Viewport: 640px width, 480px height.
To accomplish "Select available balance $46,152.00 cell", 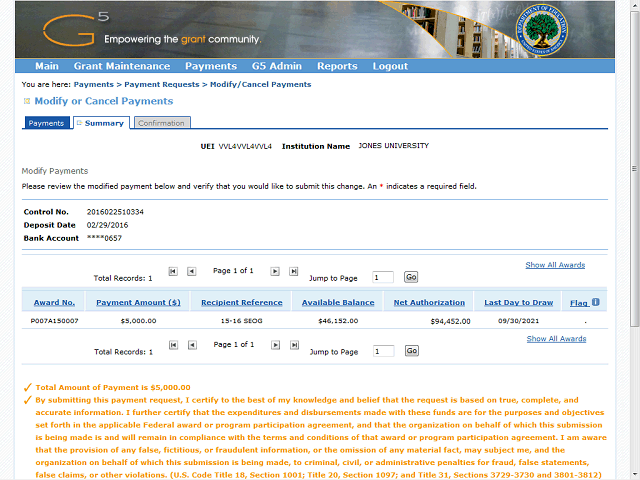I will pyautogui.click(x=338, y=321).
